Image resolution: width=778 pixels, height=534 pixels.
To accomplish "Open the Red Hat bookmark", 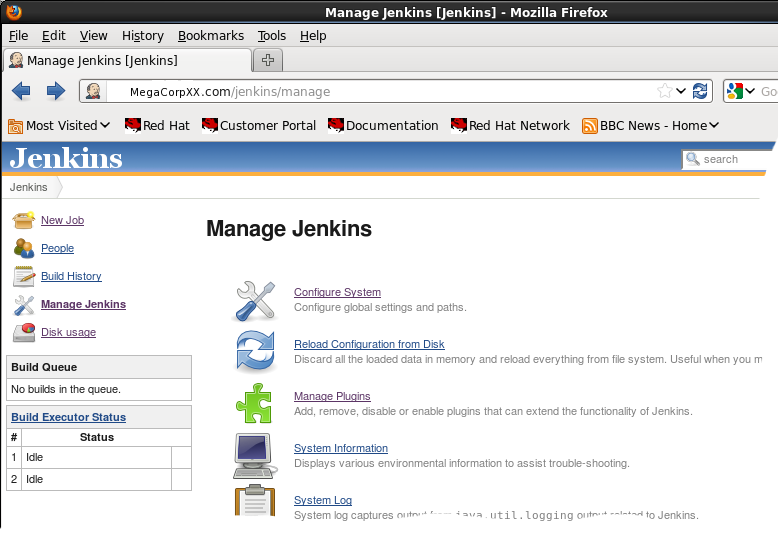I will pos(157,126).
